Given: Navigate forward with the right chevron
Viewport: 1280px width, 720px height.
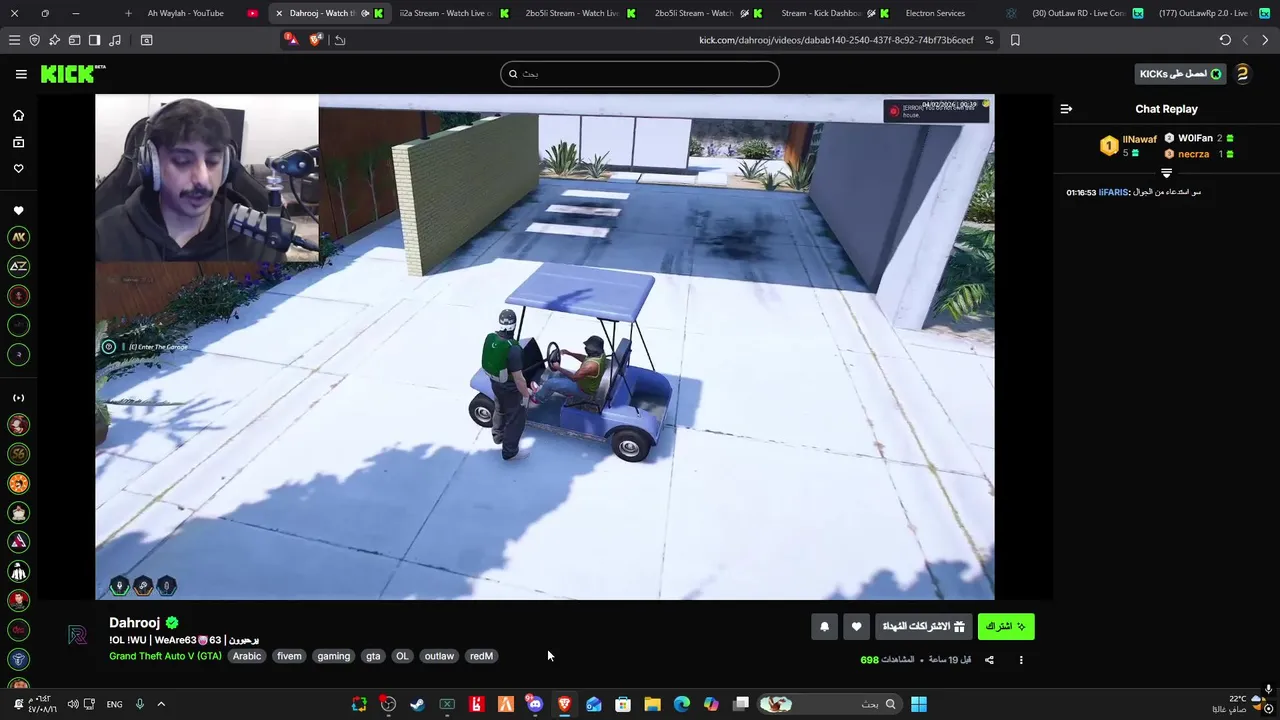Looking at the screenshot, I should point(1265,40).
